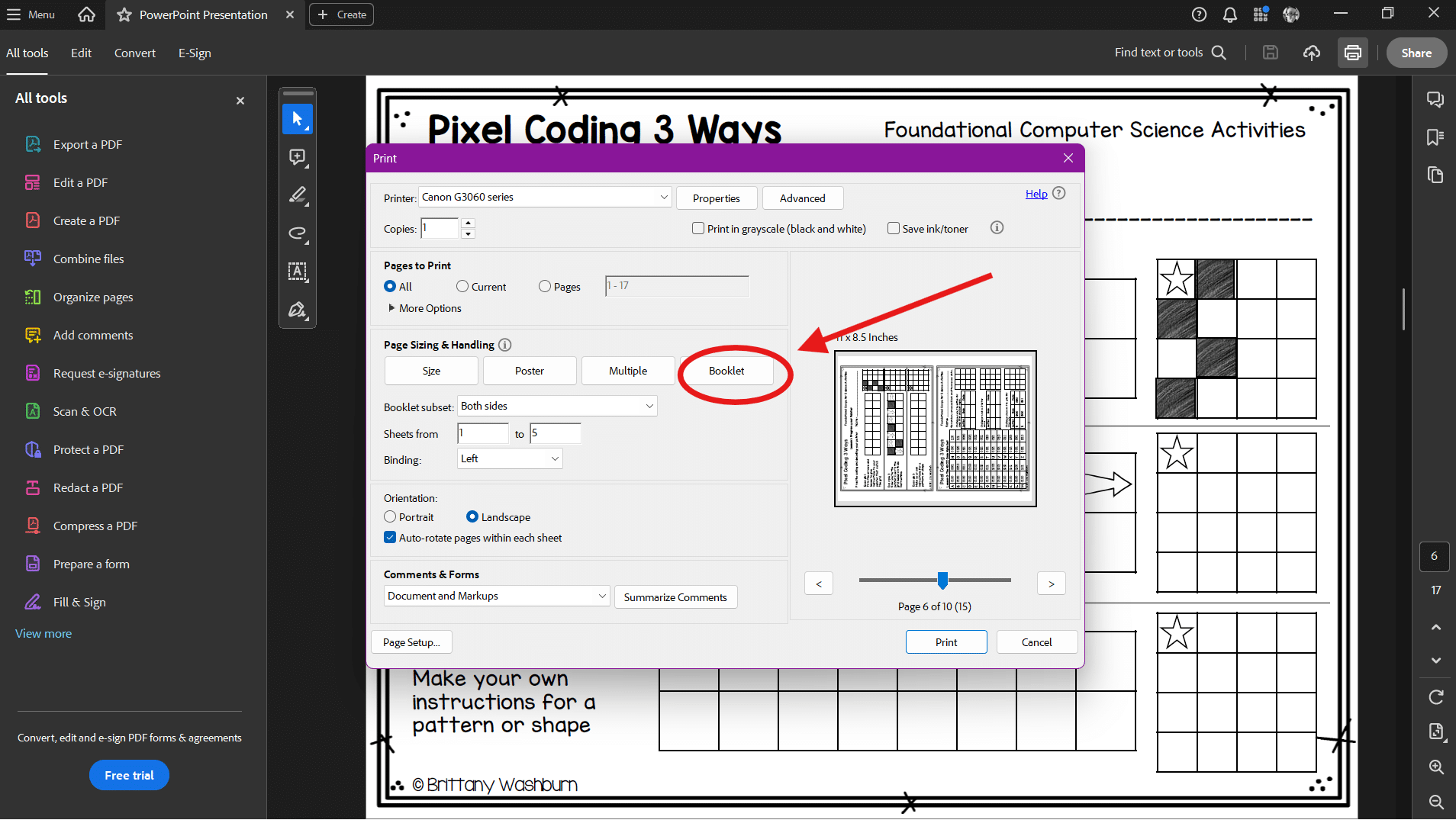Click the Fill & Sign tool
The image size is (1456, 820).
79,602
